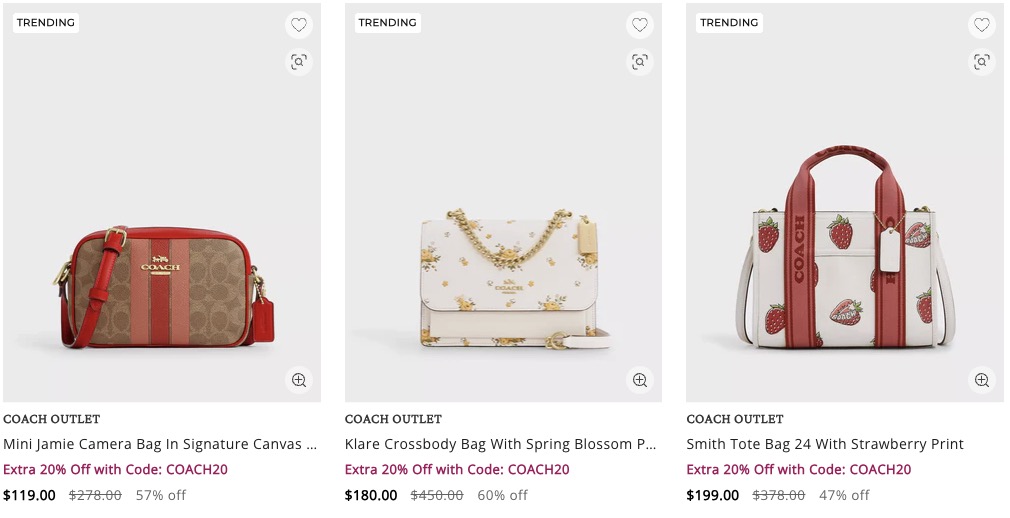Image resolution: width=1010 pixels, height=518 pixels.
Task: Open Klare Crossbody Bag product title link
Action: [x=501, y=444]
